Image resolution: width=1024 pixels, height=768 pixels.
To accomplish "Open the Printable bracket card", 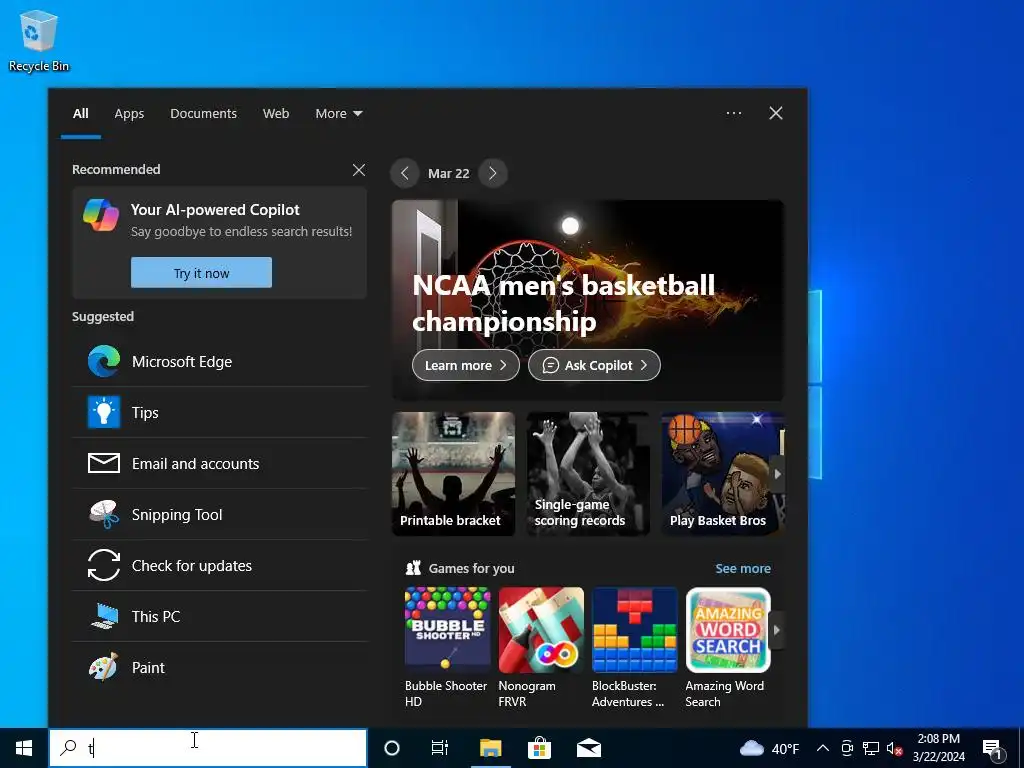I will click(453, 473).
